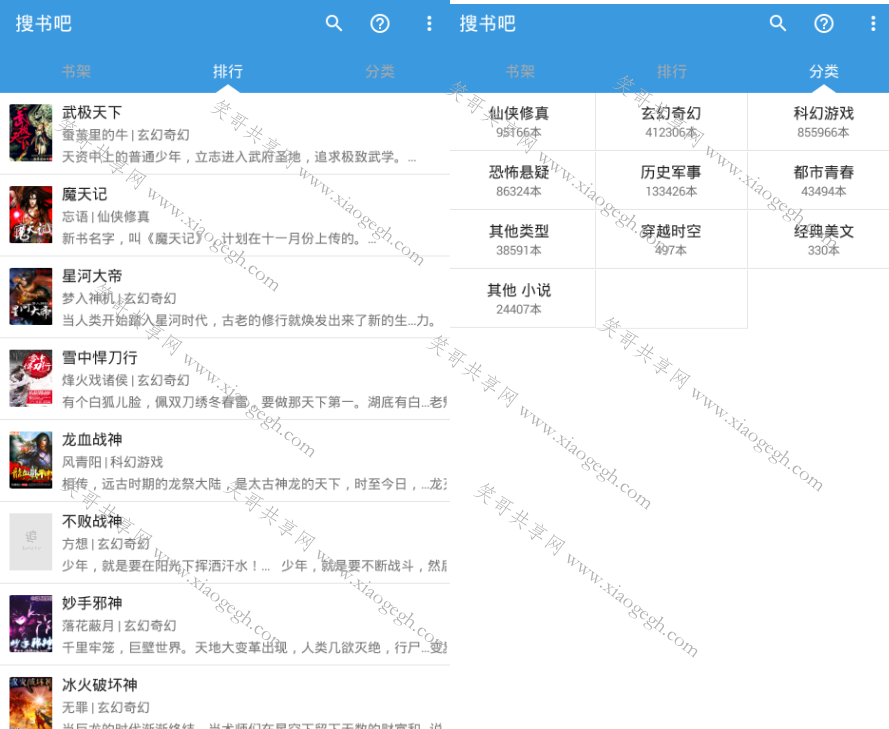The width and height of the screenshot is (889, 729).
Task: Open 武极天下 book cover thumbnail
Action: [x=31, y=133]
